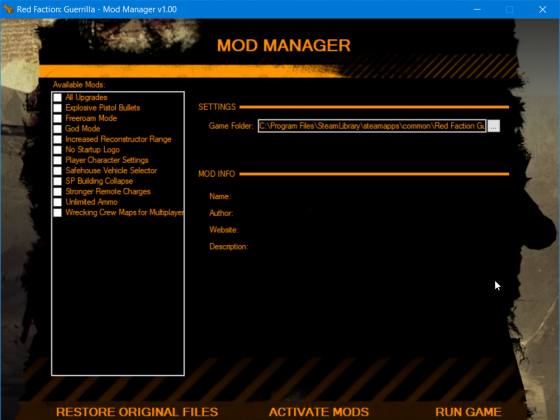Select 'Explosive Pistol Bullets' label text
Image resolution: width=560 pixels, height=420 pixels.
[x=102, y=108]
